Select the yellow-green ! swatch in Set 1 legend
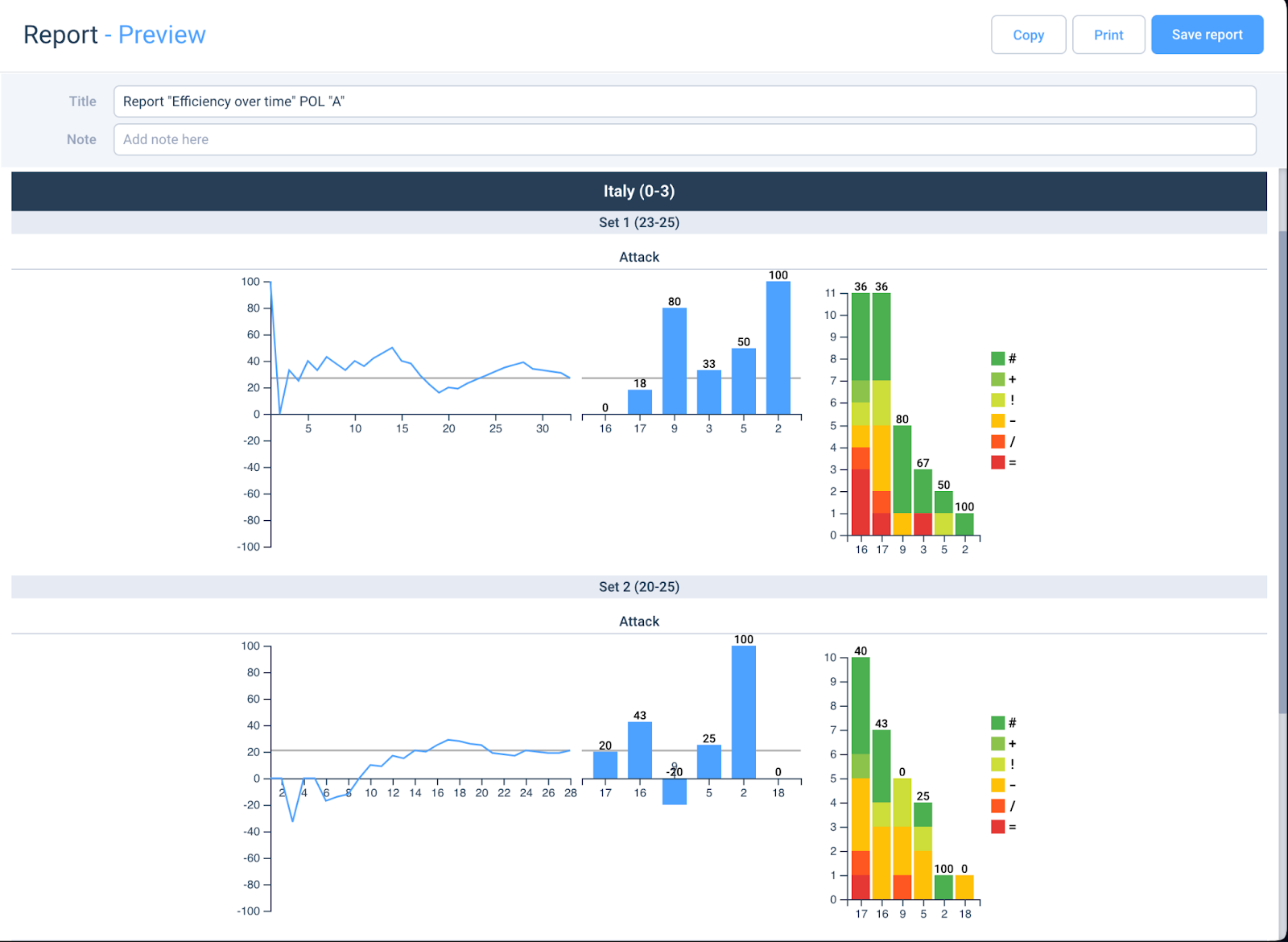 (997, 400)
